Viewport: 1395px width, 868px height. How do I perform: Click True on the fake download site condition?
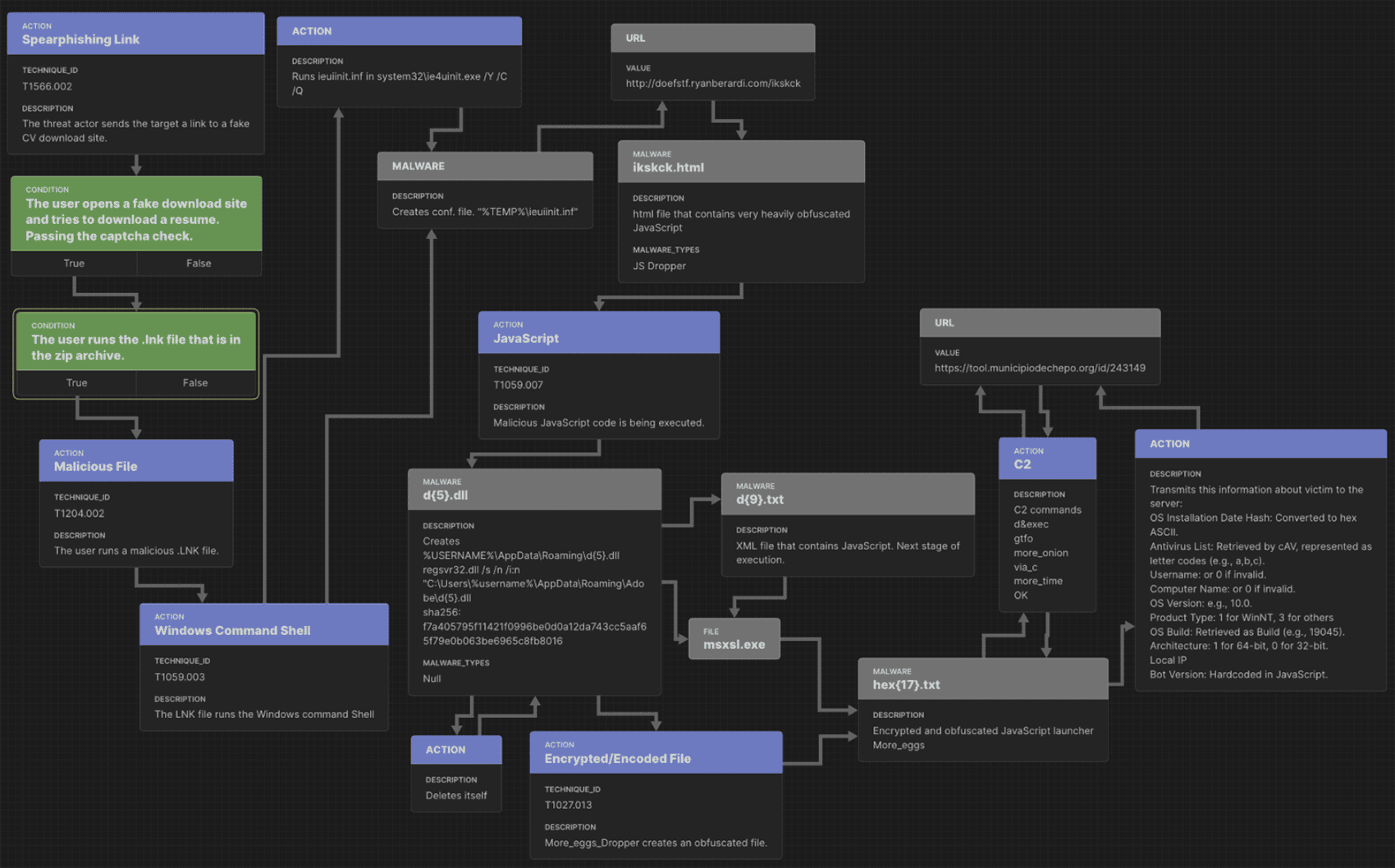point(74,263)
